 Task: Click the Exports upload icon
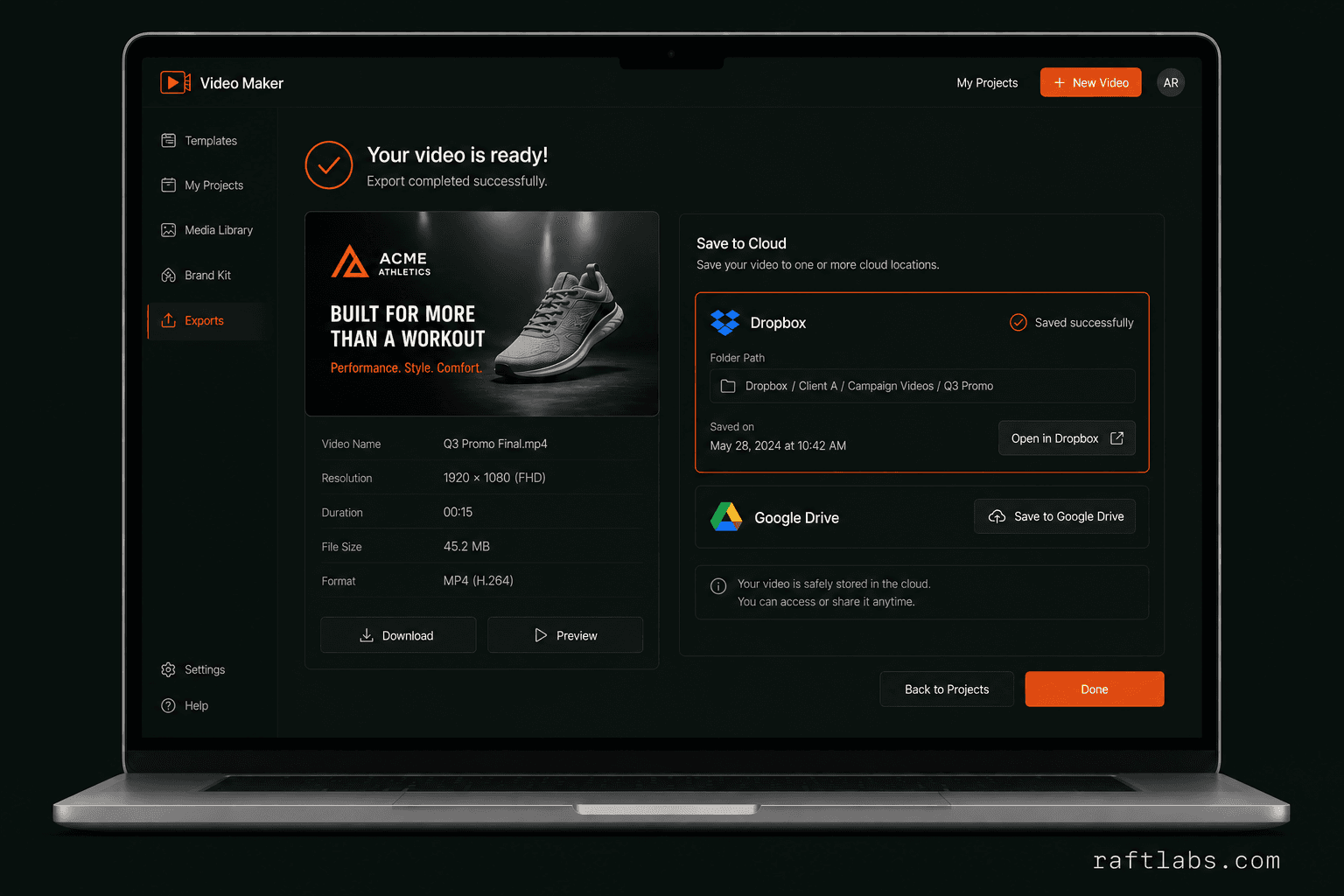(168, 320)
